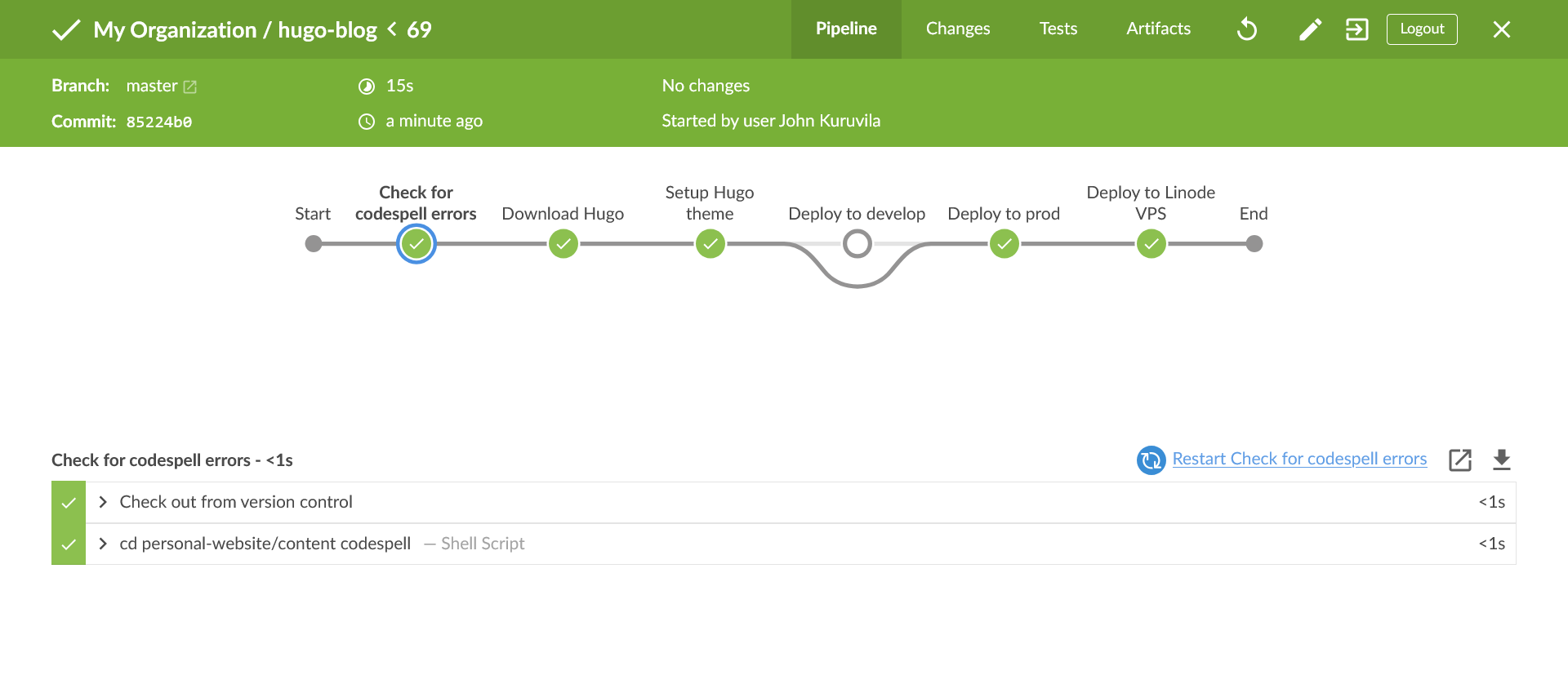Select the Deploy to prod stage node

[1004, 243]
